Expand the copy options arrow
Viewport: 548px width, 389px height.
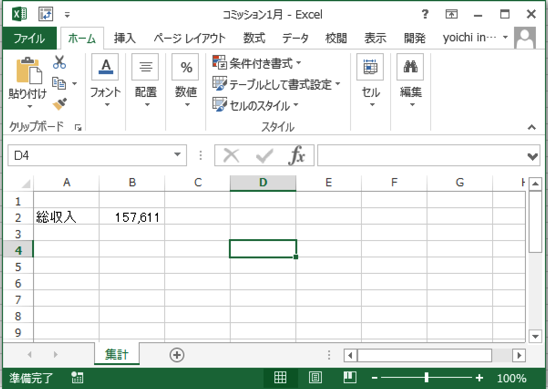[x=74, y=84]
